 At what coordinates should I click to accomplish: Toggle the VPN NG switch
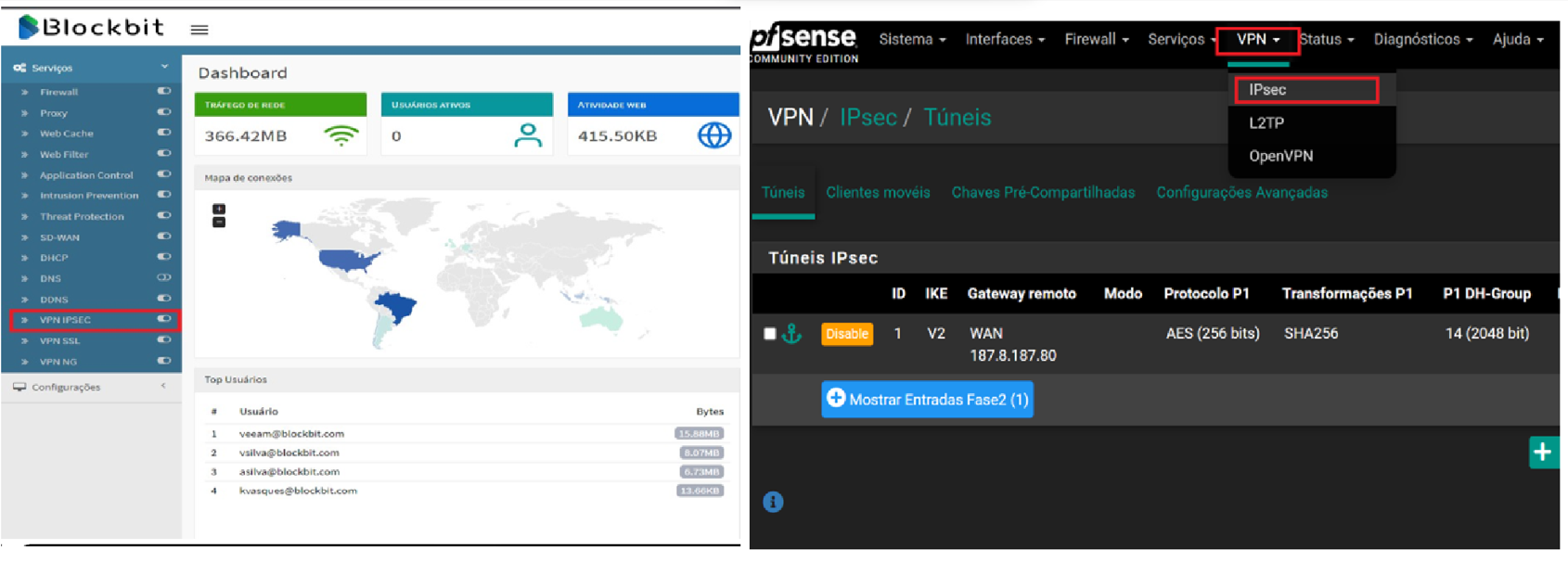point(164,361)
